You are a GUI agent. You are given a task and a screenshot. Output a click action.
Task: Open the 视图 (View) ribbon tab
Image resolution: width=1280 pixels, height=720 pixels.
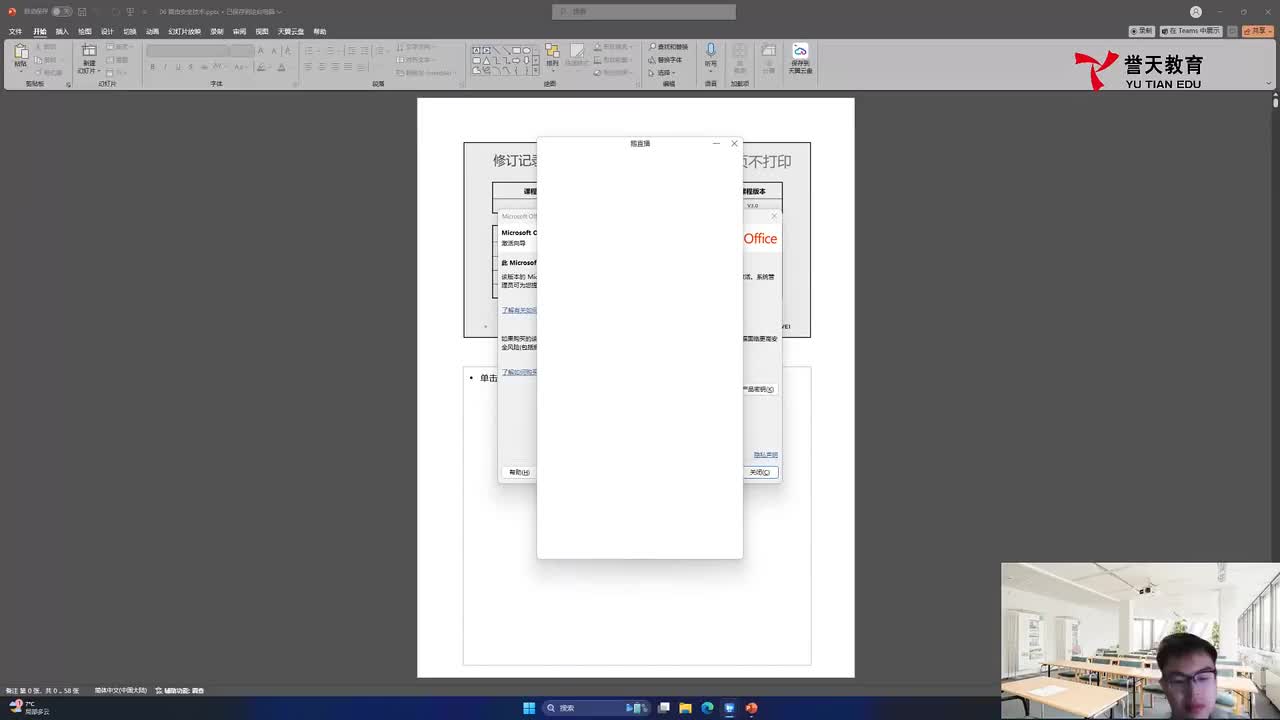click(x=262, y=32)
